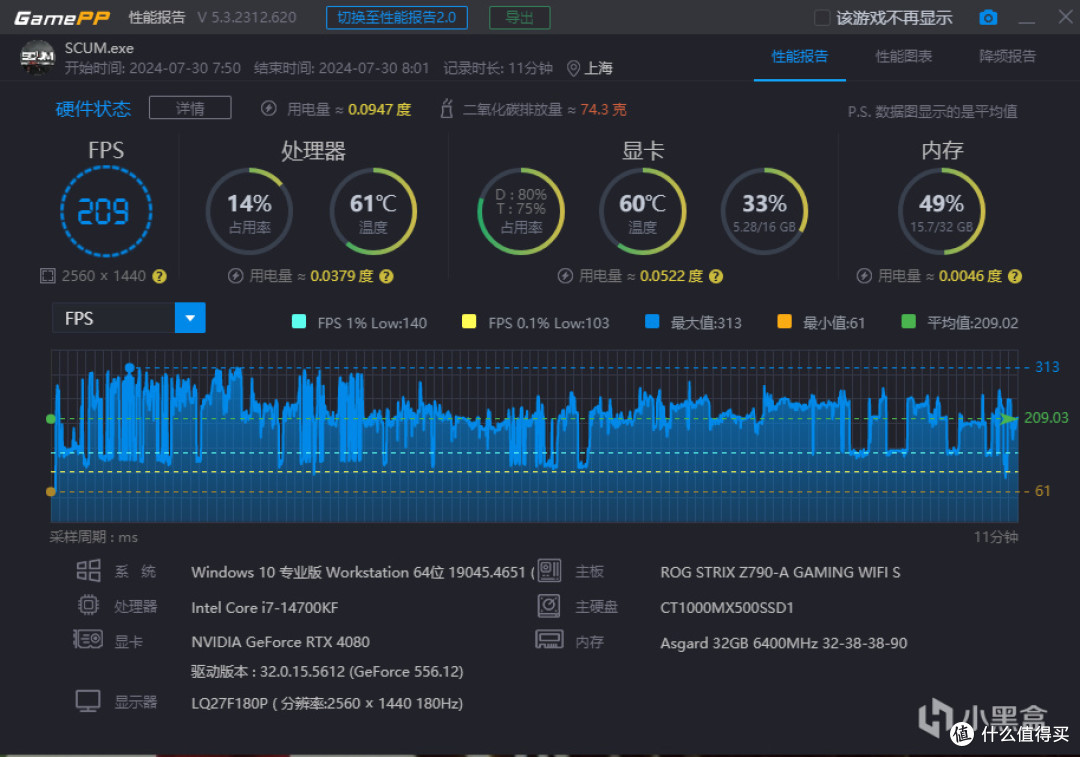Click the CPU temperature 61℃ gauge
The height and width of the screenshot is (757, 1080).
373,211
